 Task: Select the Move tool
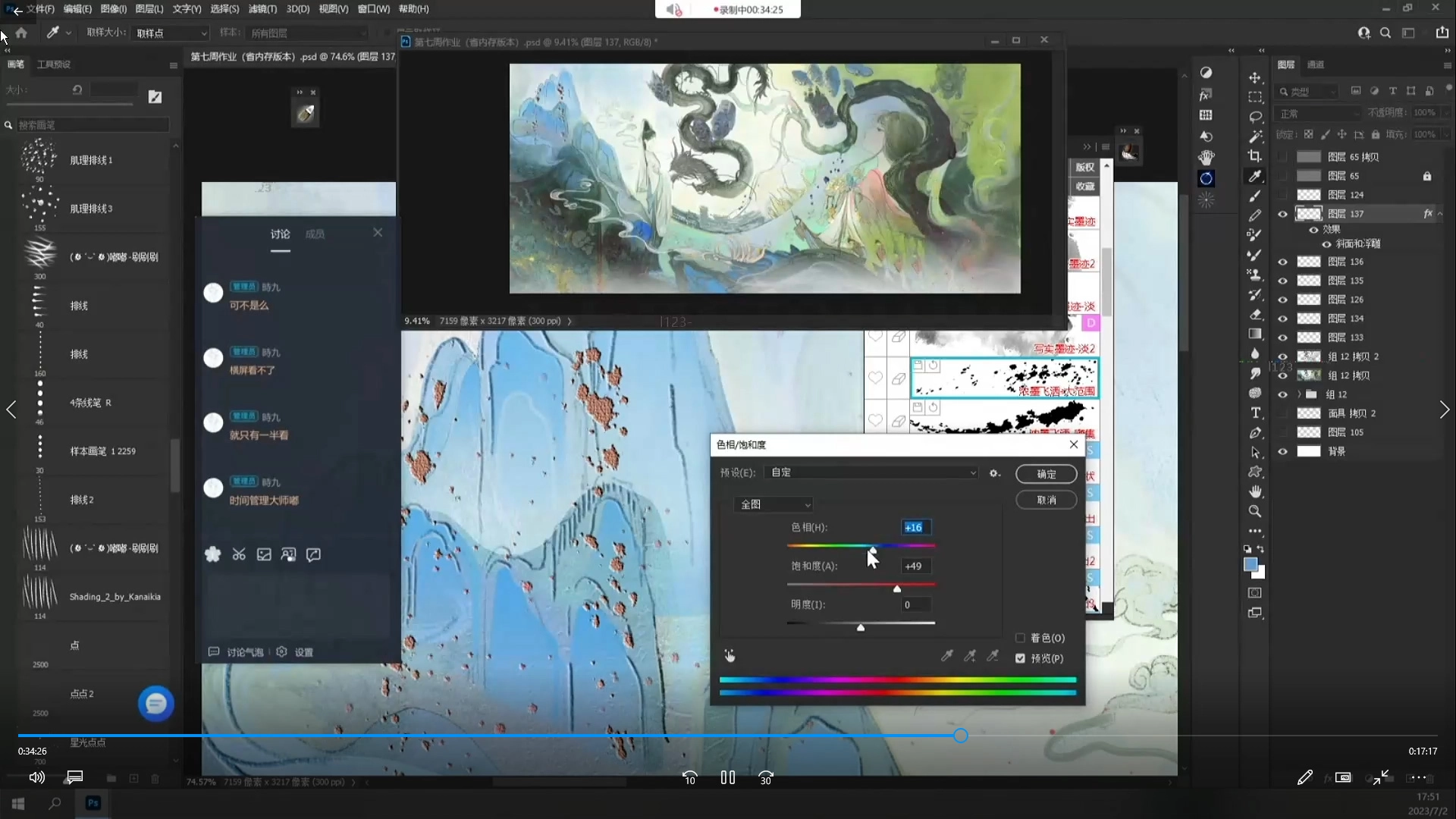point(1255,77)
